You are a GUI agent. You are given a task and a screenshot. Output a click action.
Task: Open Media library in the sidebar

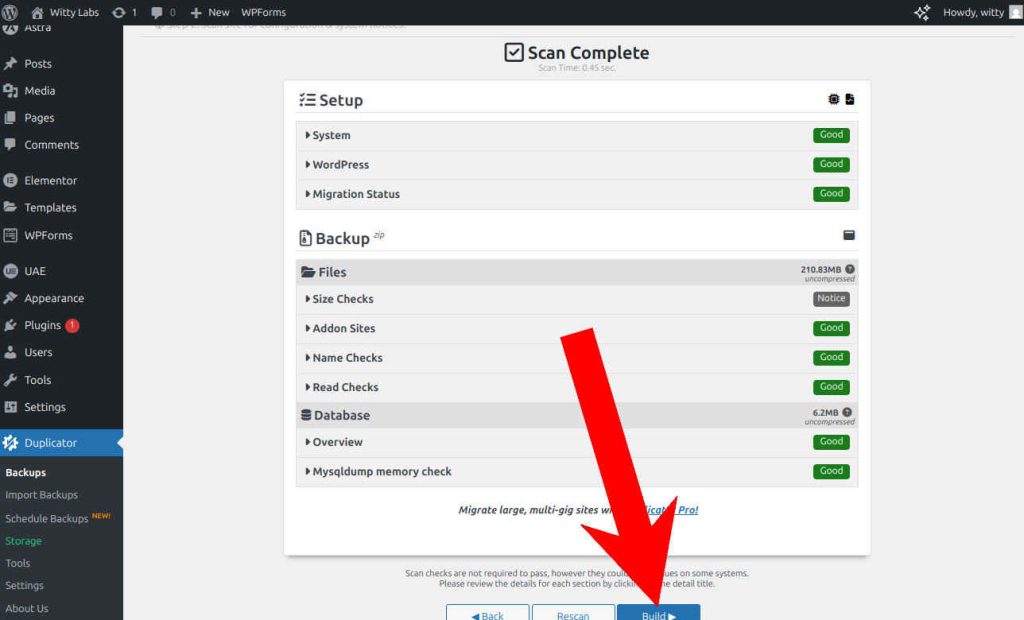click(40, 91)
